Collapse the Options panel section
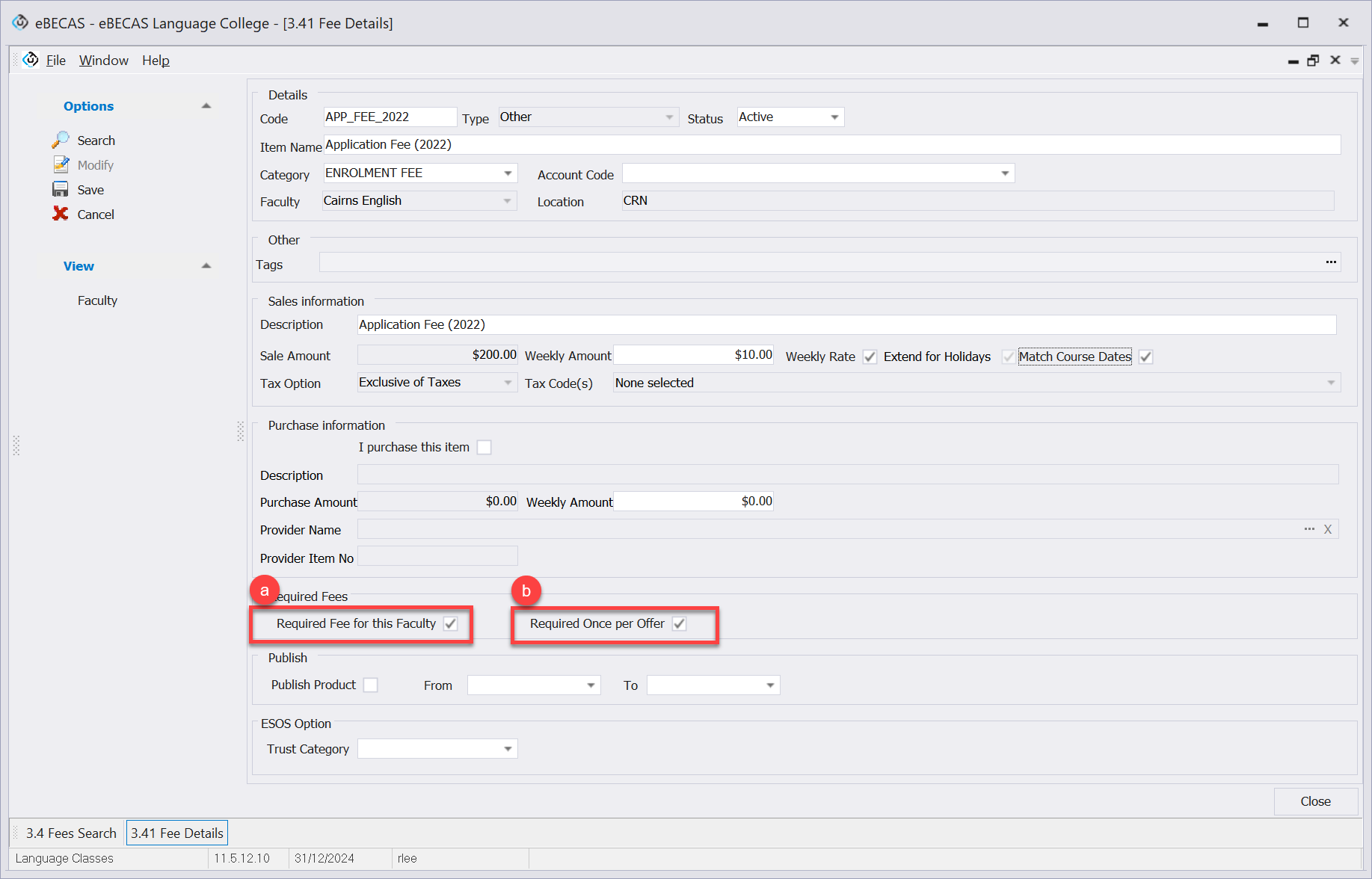The height and width of the screenshot is (879, 1372). pyautogui.click(x=206, y=106)
